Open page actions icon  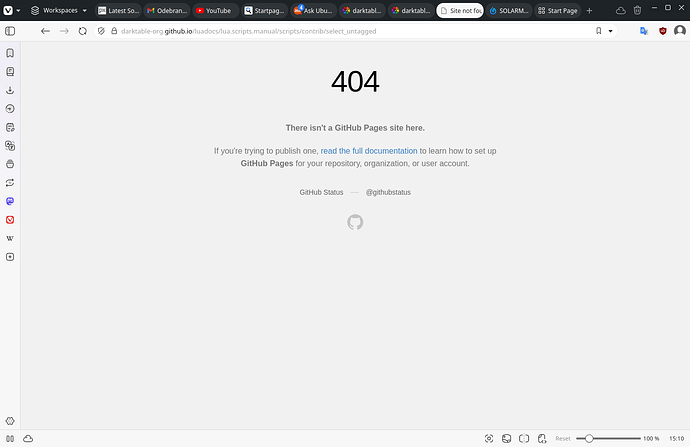coord(542,439)
